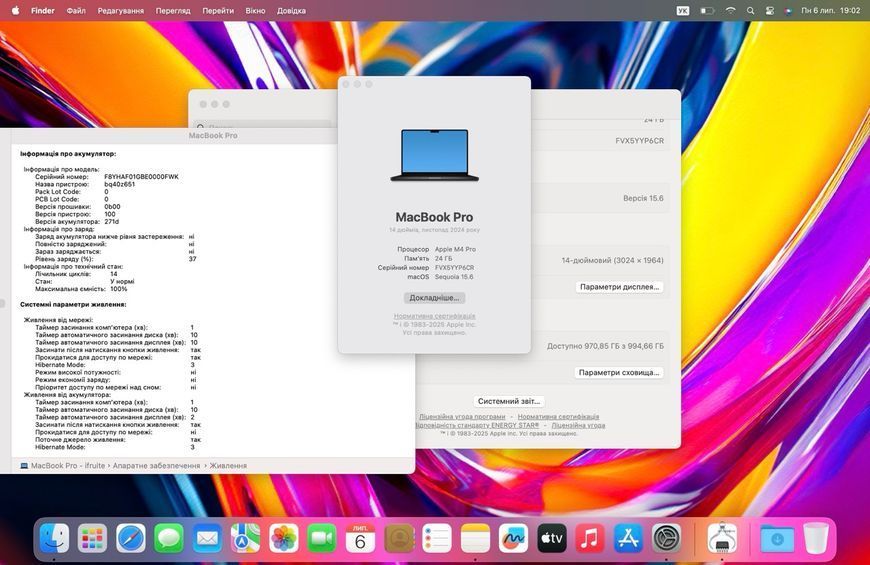Open the Trash in the Dock

coord(816,538)
